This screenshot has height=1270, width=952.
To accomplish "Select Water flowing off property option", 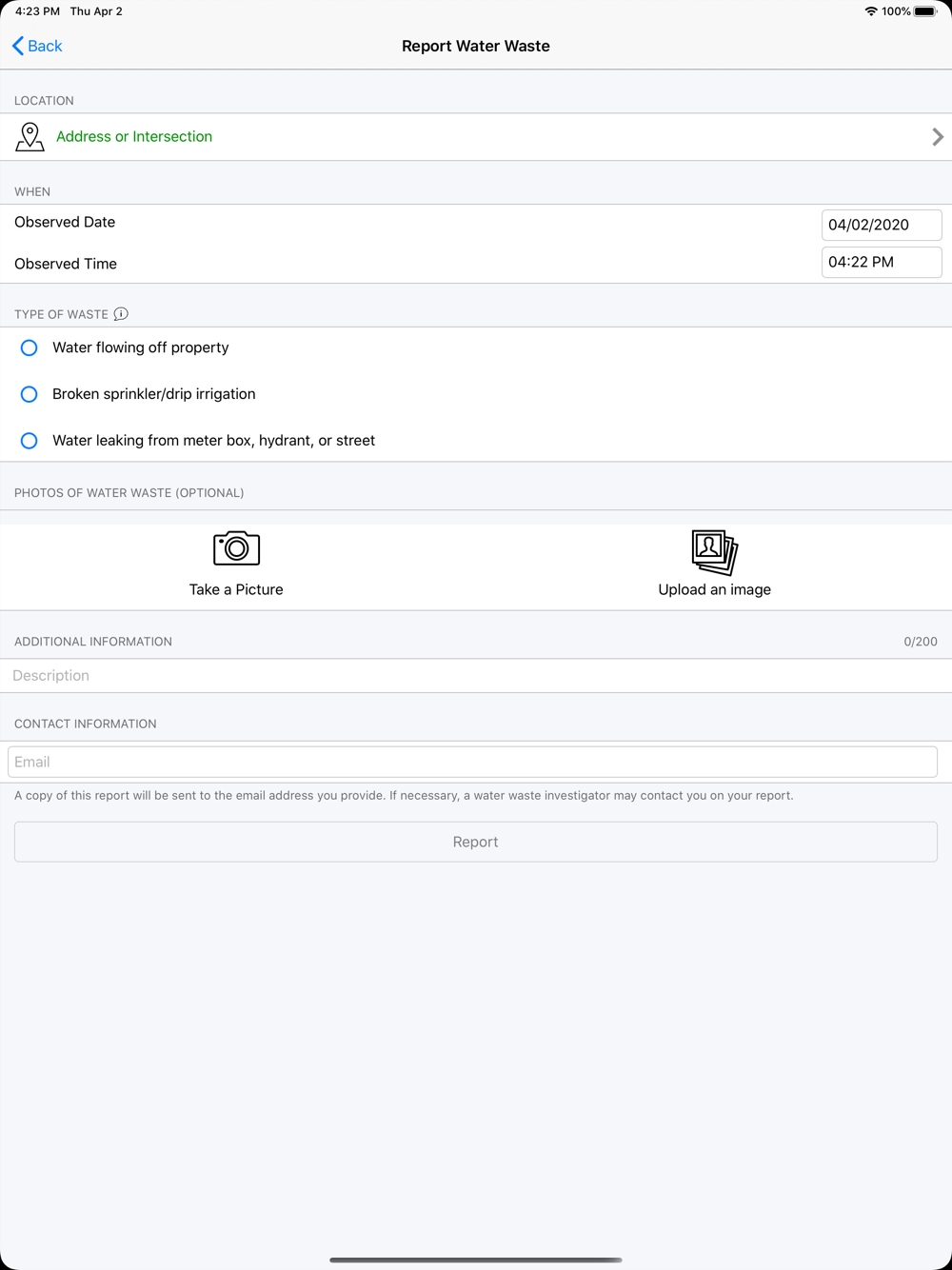I will pos(30,347).
